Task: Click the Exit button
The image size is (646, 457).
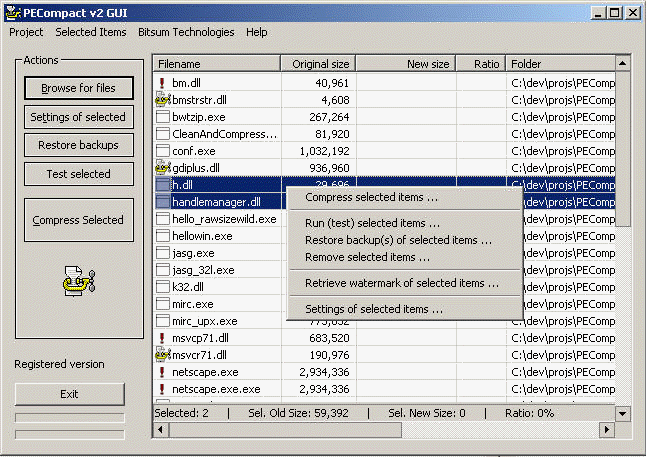Action: point(70,394)
